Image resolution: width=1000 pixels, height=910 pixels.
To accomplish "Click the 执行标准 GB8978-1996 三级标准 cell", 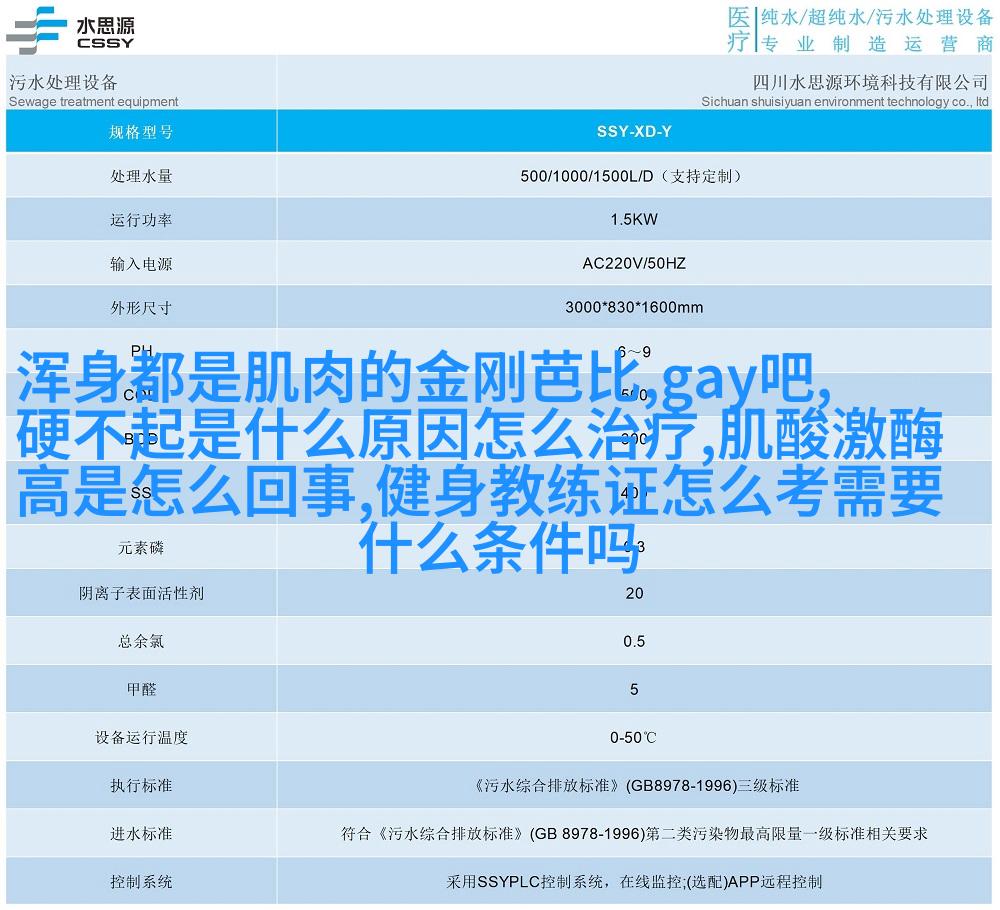I will pyautogui.click(x=634, y=786).
